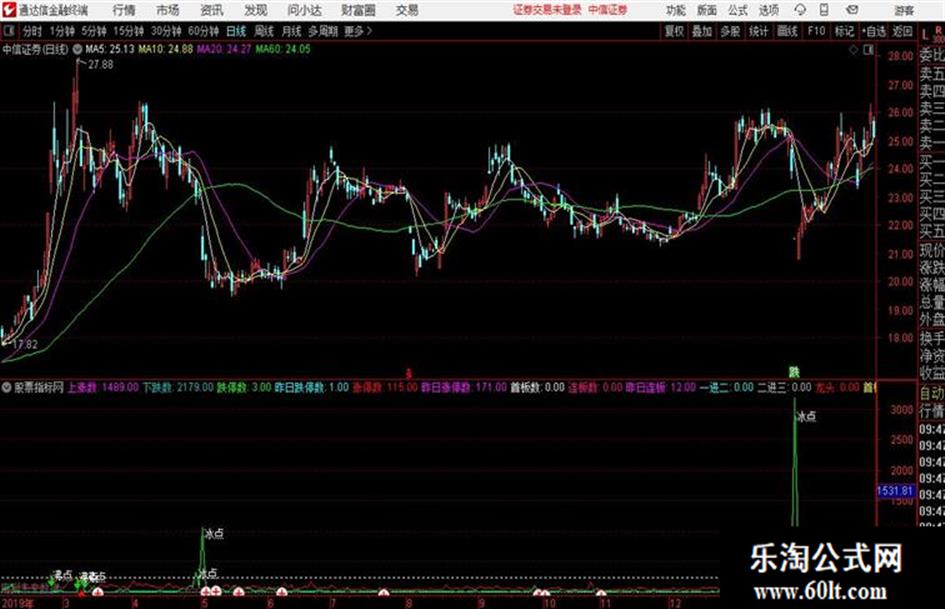
Task: Switch to the 分时 period tab
Action: (33, 31)
